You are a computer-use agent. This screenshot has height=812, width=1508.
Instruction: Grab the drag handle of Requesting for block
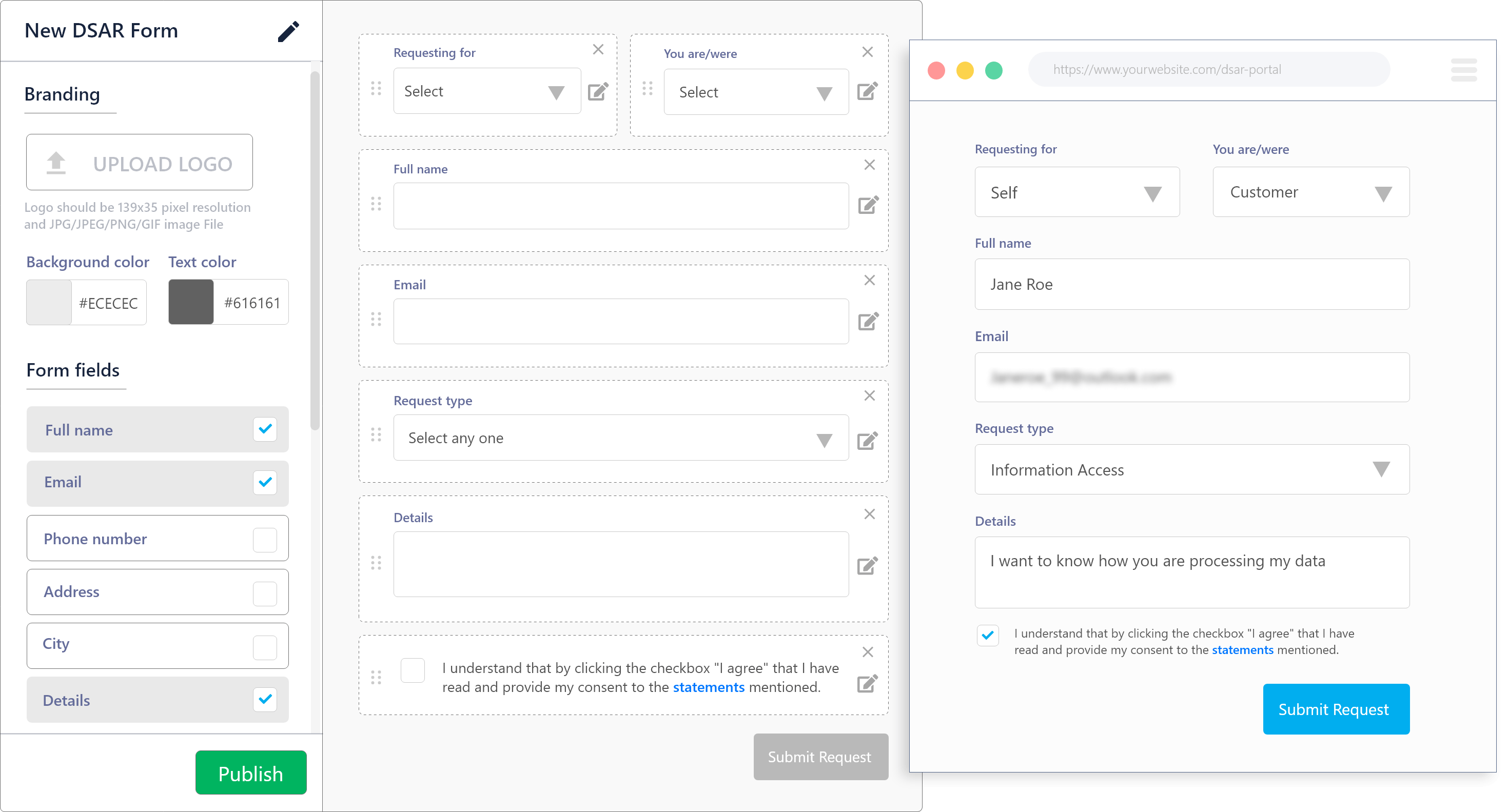(376, 88)
